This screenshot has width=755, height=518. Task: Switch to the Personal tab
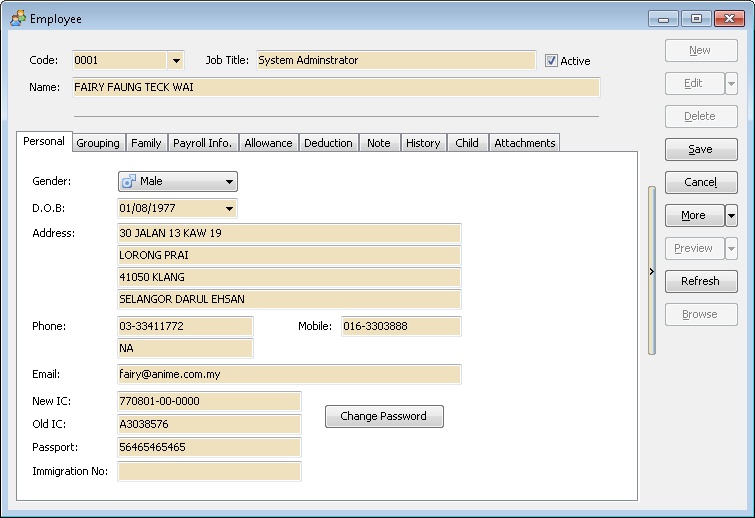(44, 142)
